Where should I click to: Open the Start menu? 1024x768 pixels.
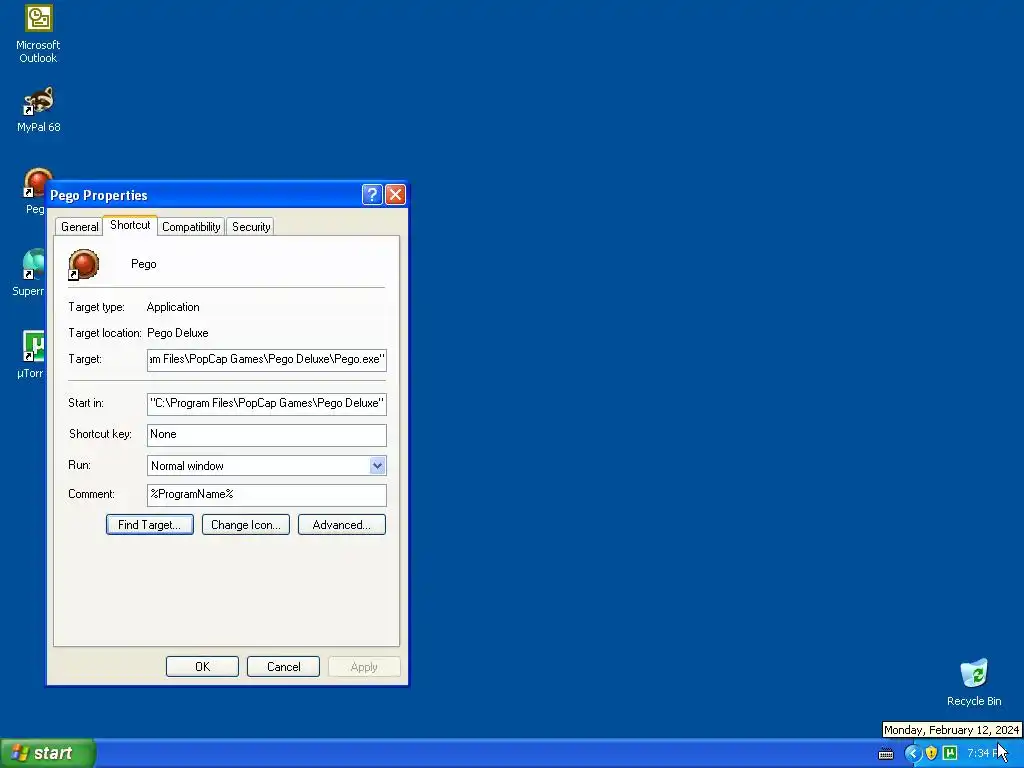click(48, 753)
